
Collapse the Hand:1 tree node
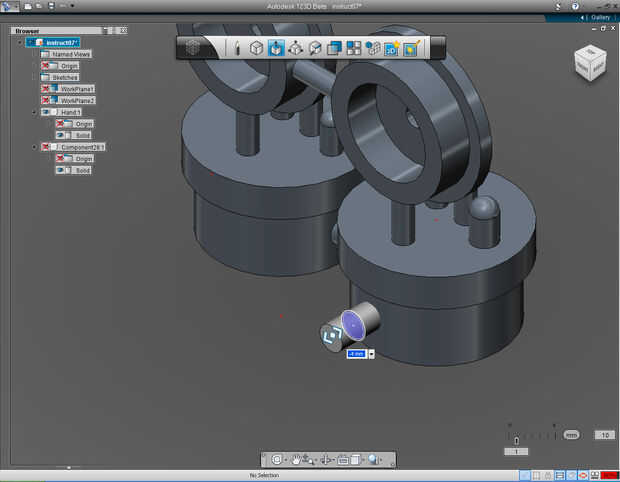point(34,112)
